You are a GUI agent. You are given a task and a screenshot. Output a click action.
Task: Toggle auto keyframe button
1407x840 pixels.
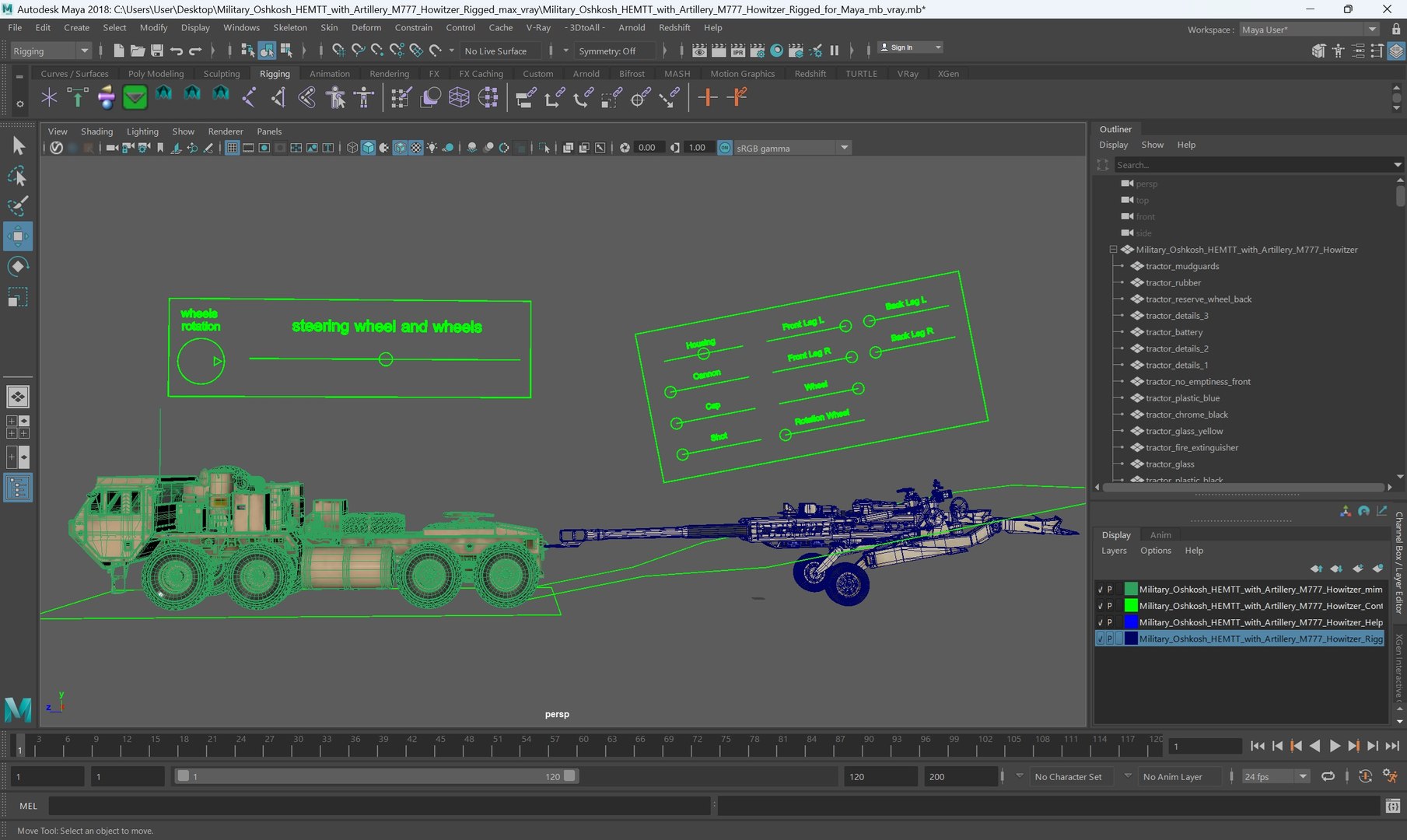[x=1365, y=776]
